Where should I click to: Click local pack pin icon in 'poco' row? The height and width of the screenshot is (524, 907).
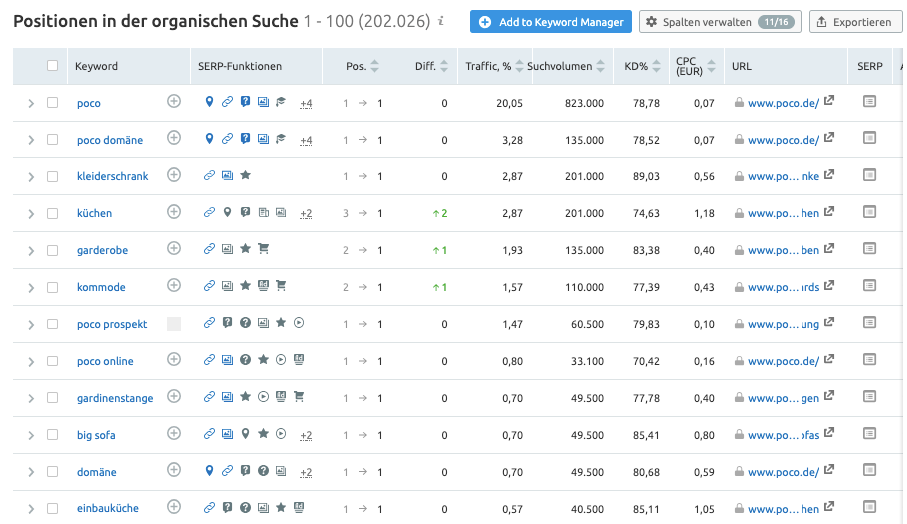pyautogui.click(x=209, y=102)
